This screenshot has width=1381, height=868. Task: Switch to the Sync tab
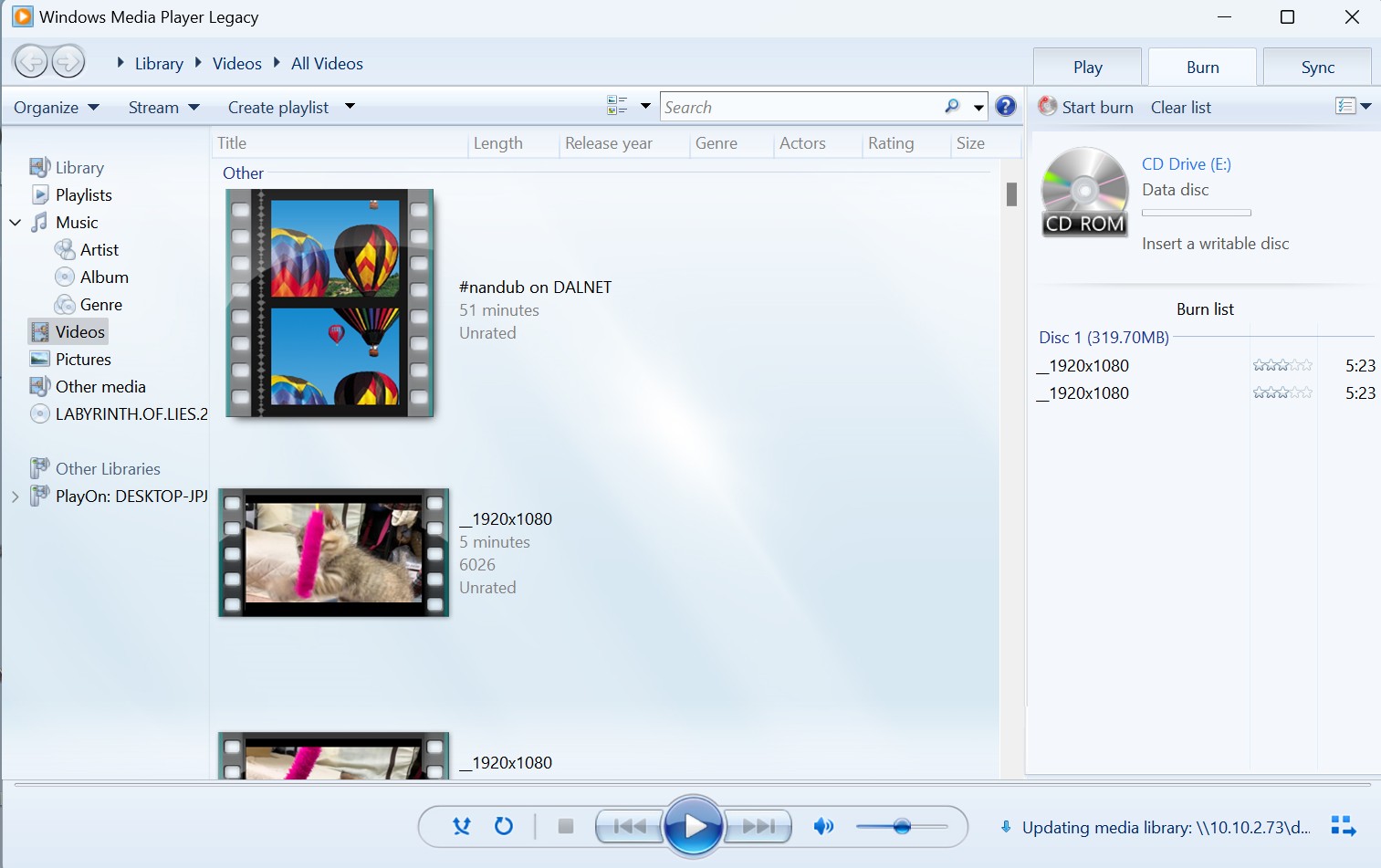(1317, 66)
